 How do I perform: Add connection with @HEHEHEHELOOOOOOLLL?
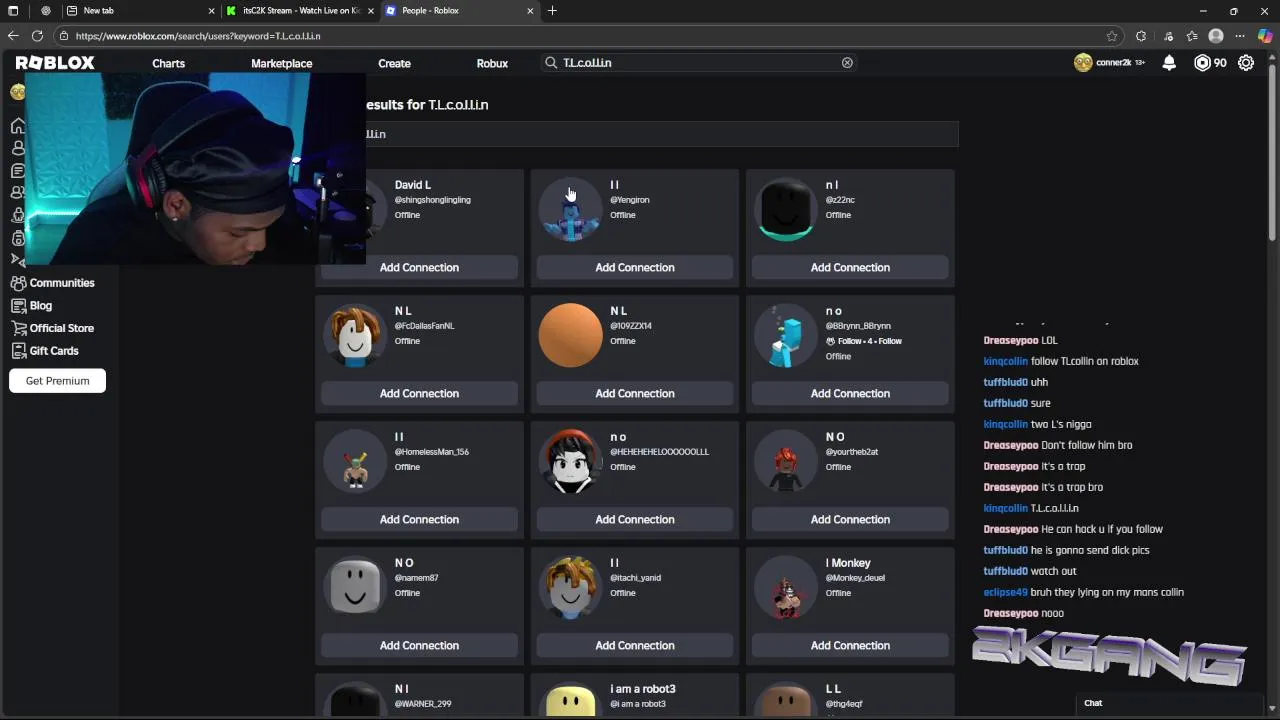(x=634, y=519)
